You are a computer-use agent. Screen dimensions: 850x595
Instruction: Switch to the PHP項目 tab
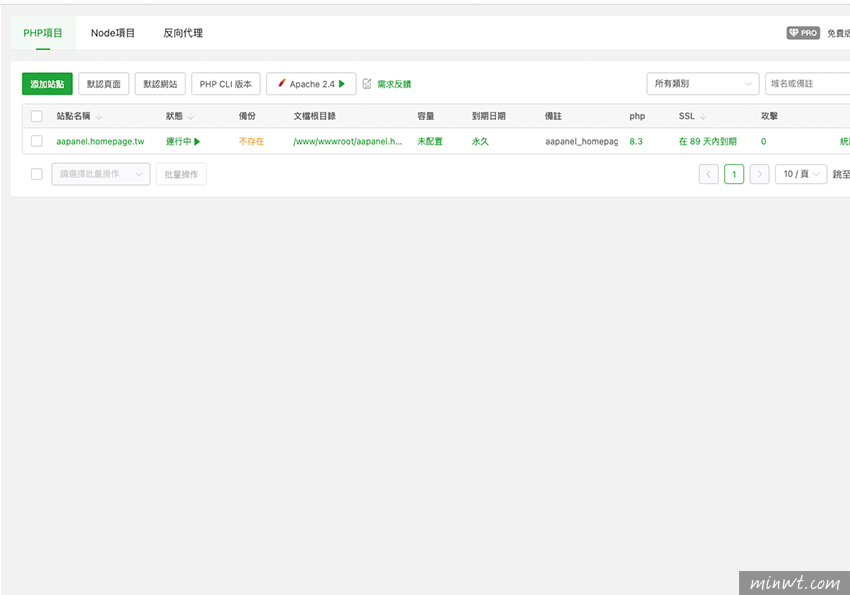(x=43, y=33)
